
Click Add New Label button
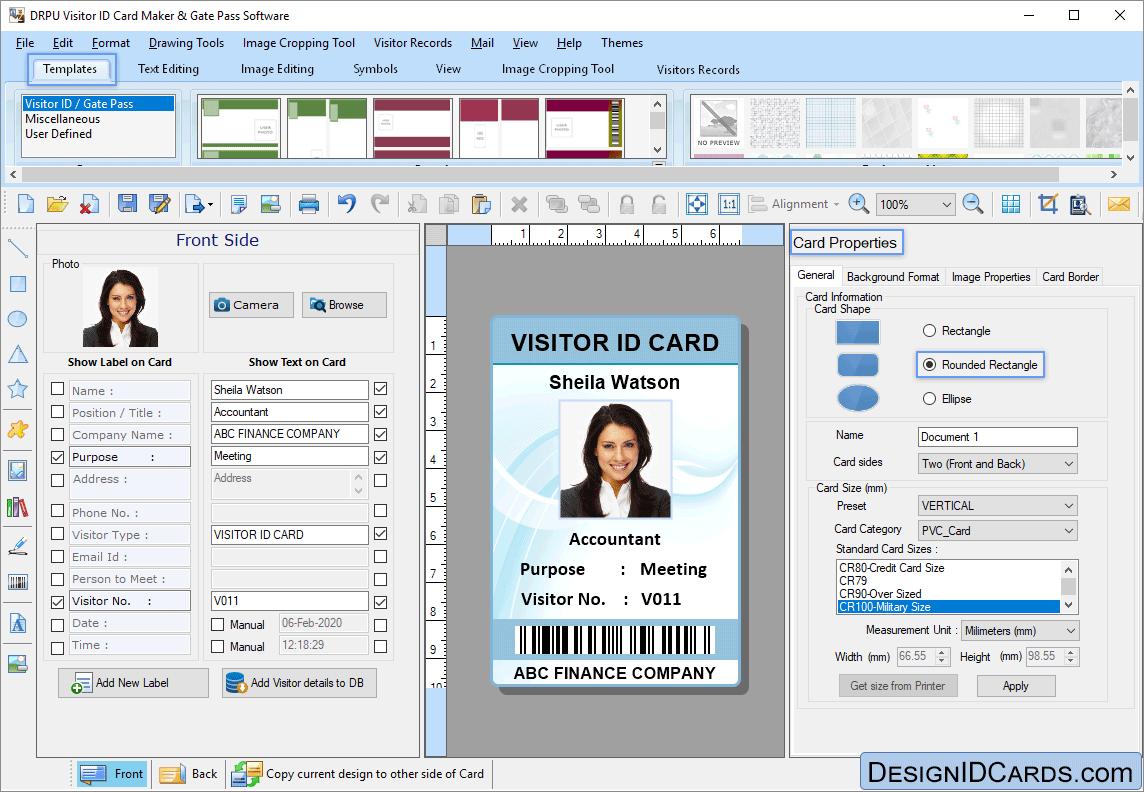[134, 683]
